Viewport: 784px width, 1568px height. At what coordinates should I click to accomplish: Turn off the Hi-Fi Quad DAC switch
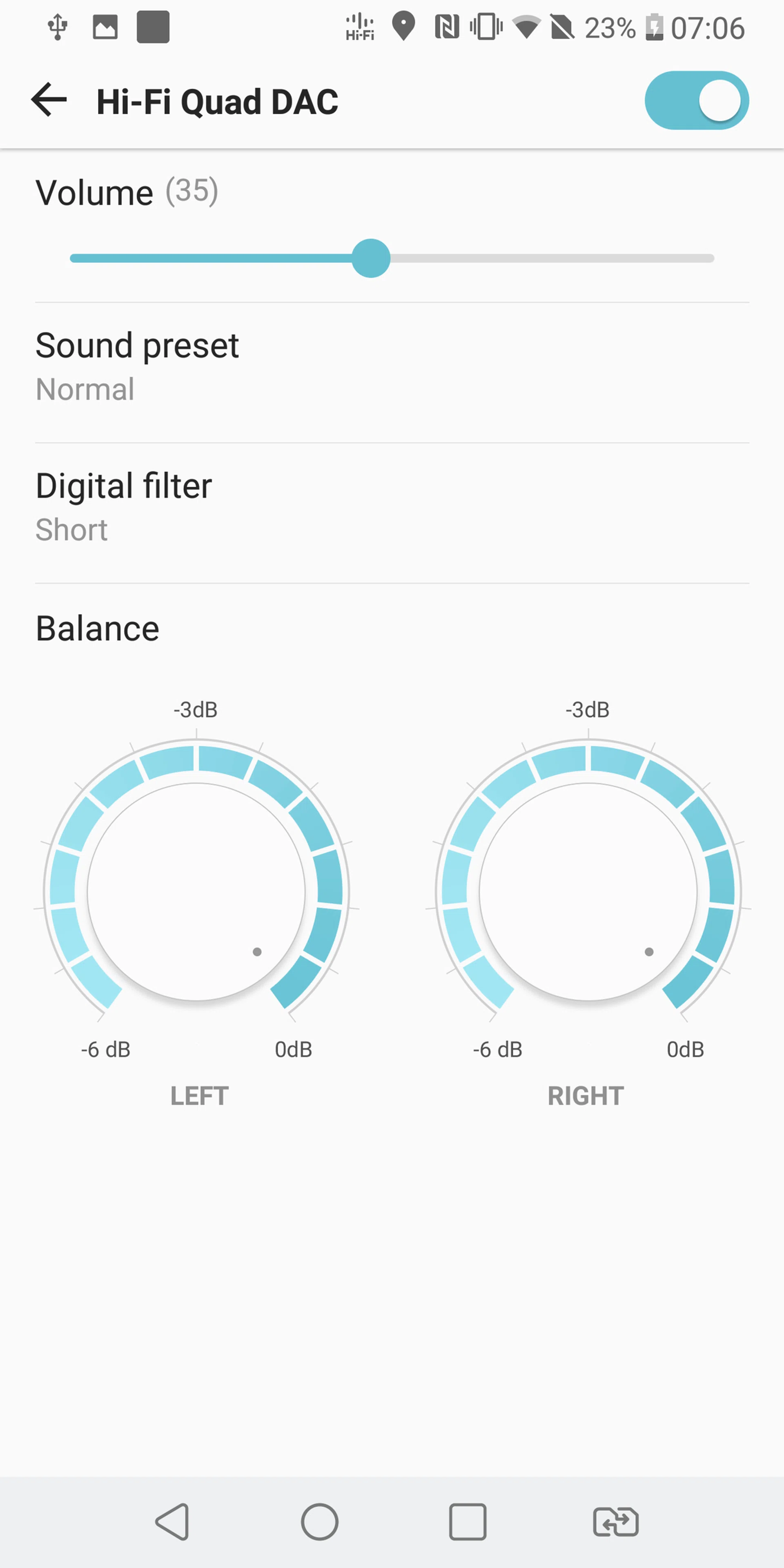click(x=696, y=100)
